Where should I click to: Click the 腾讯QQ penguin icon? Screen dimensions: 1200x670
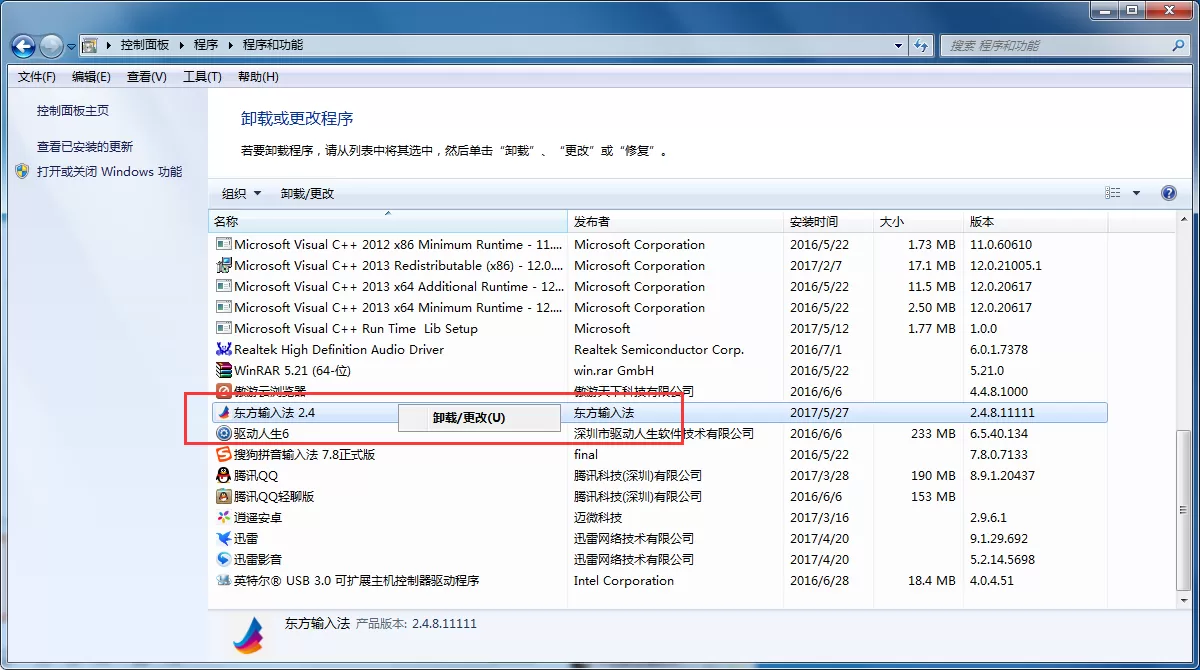(x=224, y=475)
